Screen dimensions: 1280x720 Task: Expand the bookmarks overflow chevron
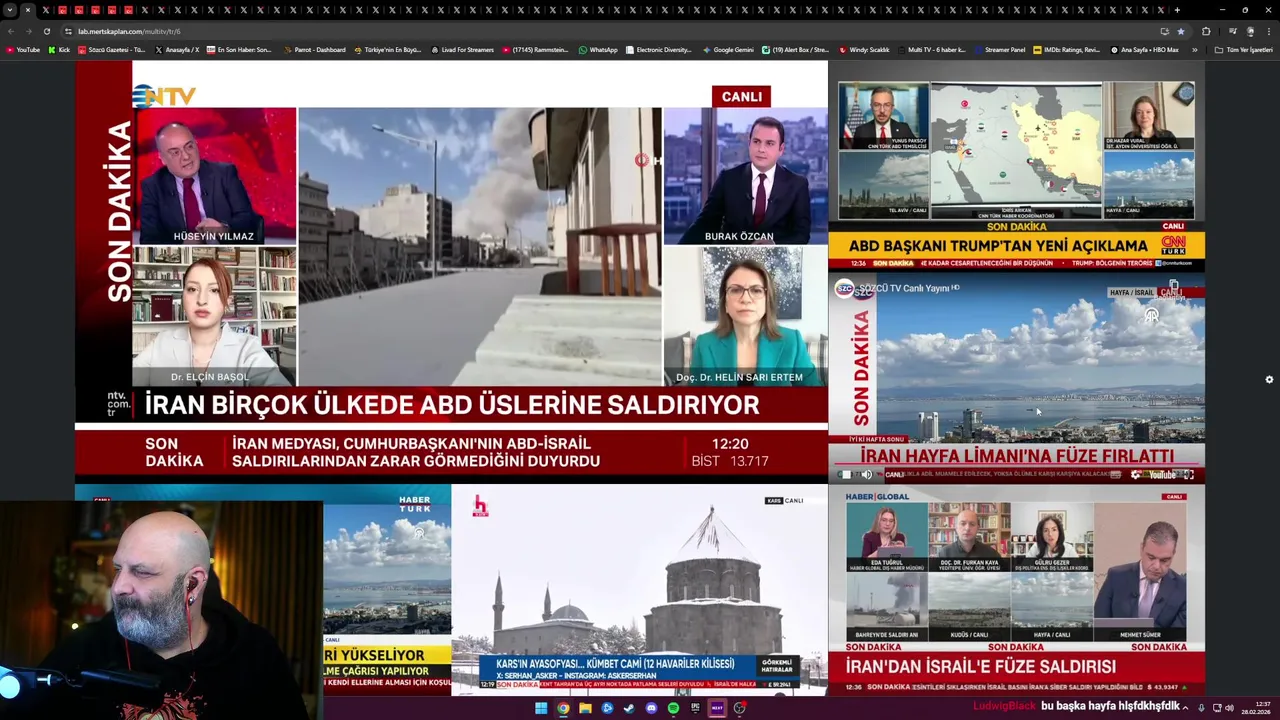[x=1194, y=49]
